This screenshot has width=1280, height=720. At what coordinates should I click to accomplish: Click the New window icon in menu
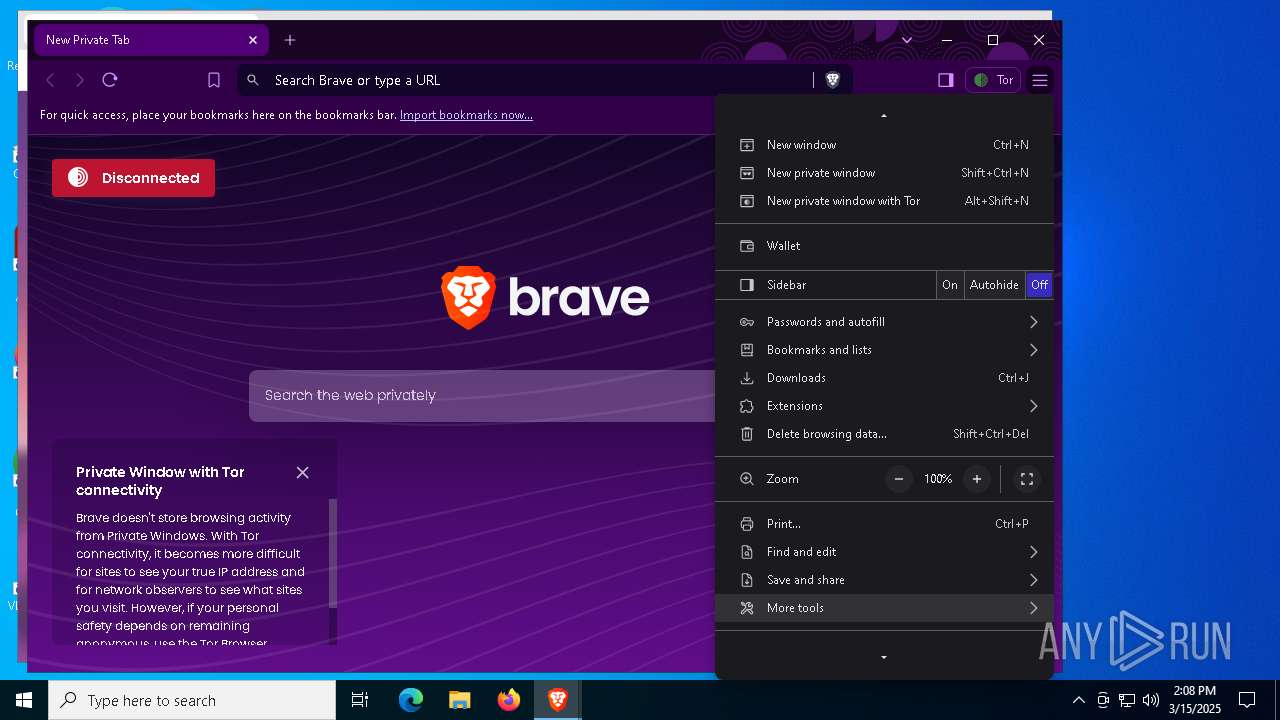tap(746, 145)
